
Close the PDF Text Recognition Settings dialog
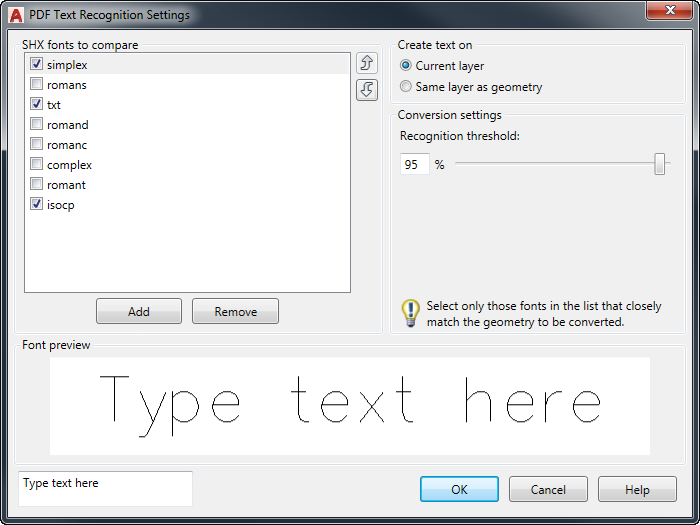coord(670,10)
